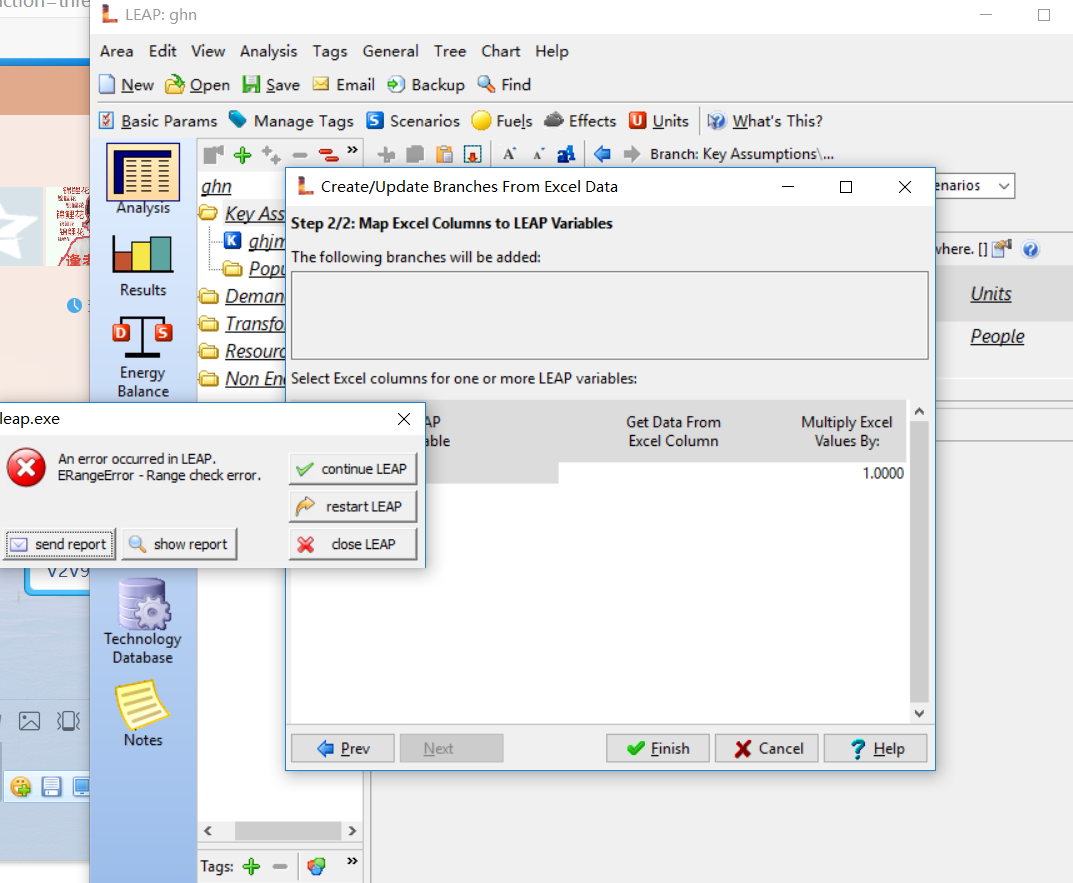The width and height of the screenshot is (1073, 883).
Task: Click restart LEAP button
Action: pyautogui.click(x=352, y=507)
